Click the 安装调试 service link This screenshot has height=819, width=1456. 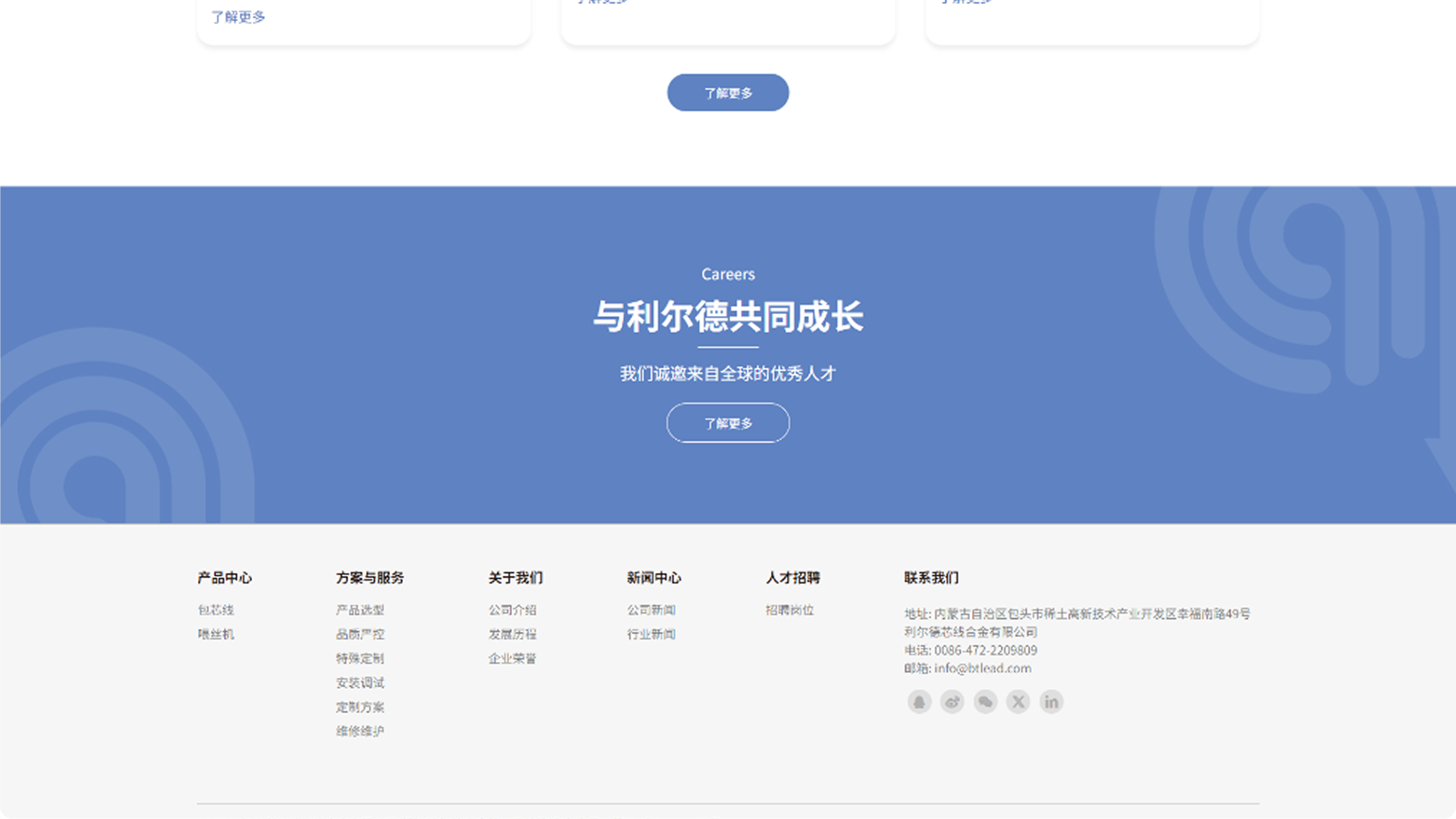(361, 683)
